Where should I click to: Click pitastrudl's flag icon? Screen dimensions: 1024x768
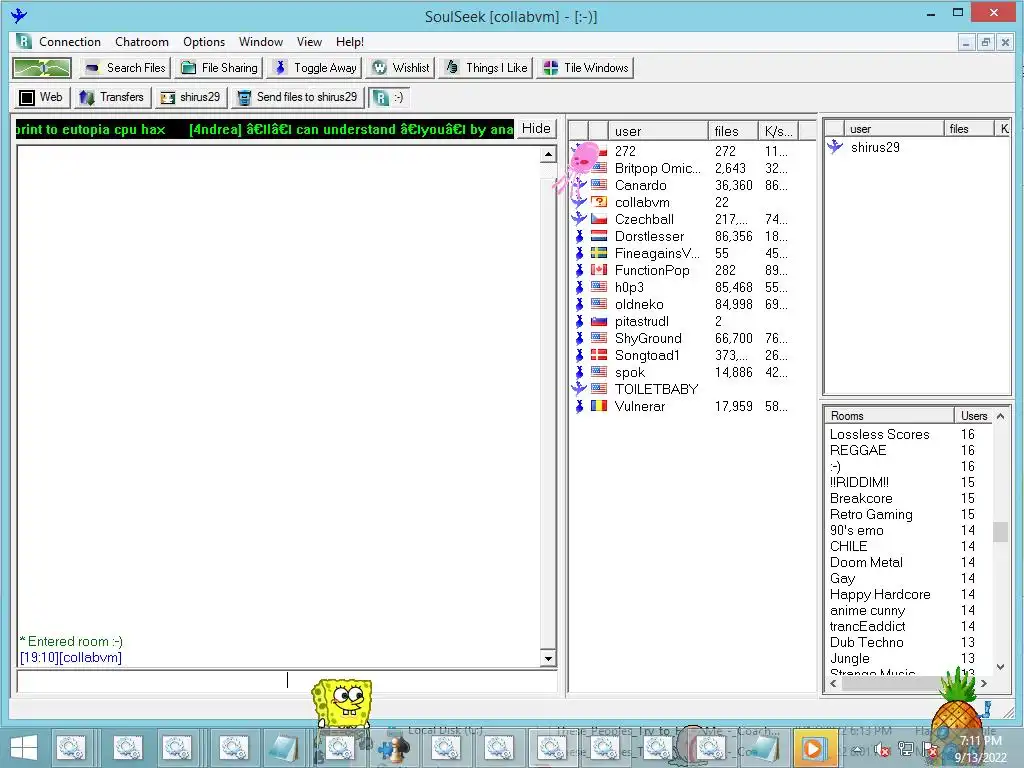point(599,321)
